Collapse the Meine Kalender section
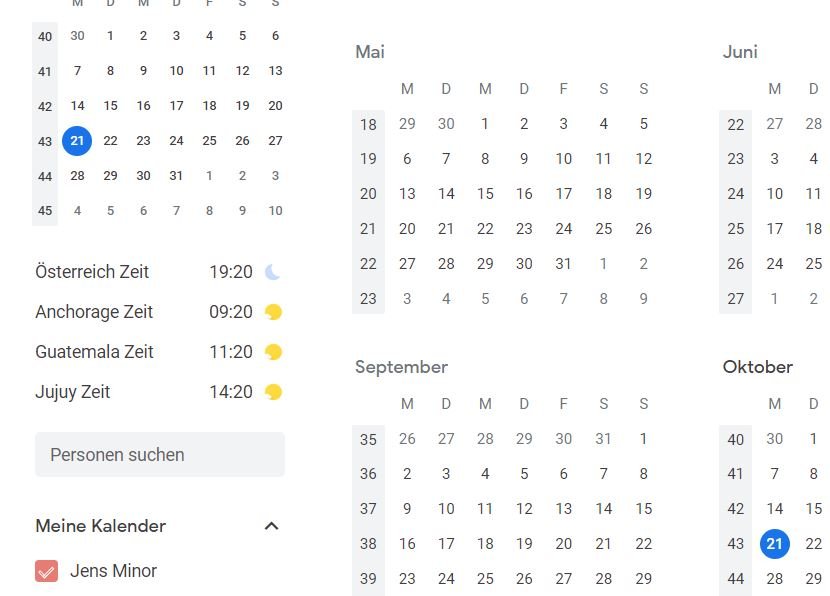Screen dimensions: 830x596 pyautogui.click(x=271, y=526)
